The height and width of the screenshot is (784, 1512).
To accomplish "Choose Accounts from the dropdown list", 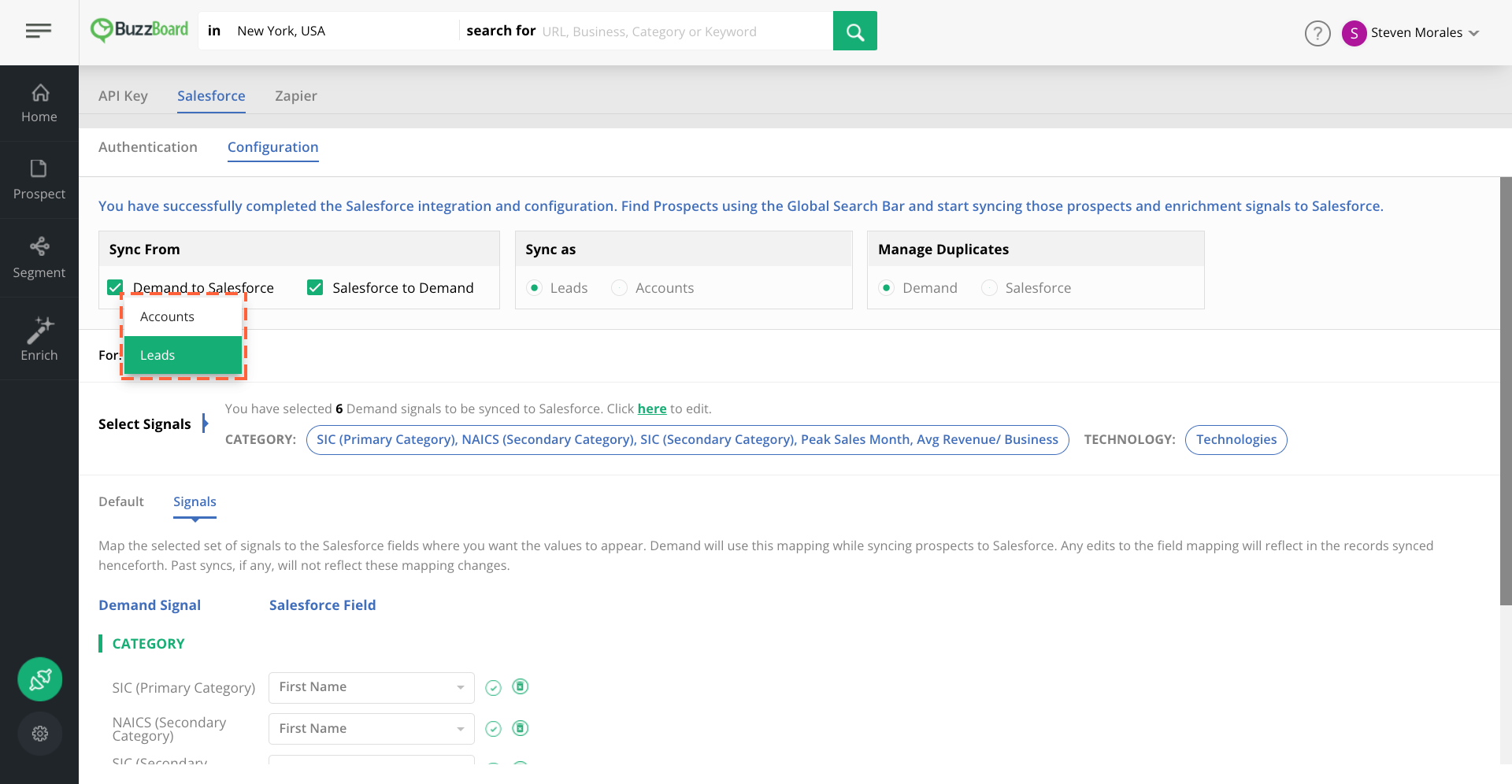I will (x=183, y=316).
